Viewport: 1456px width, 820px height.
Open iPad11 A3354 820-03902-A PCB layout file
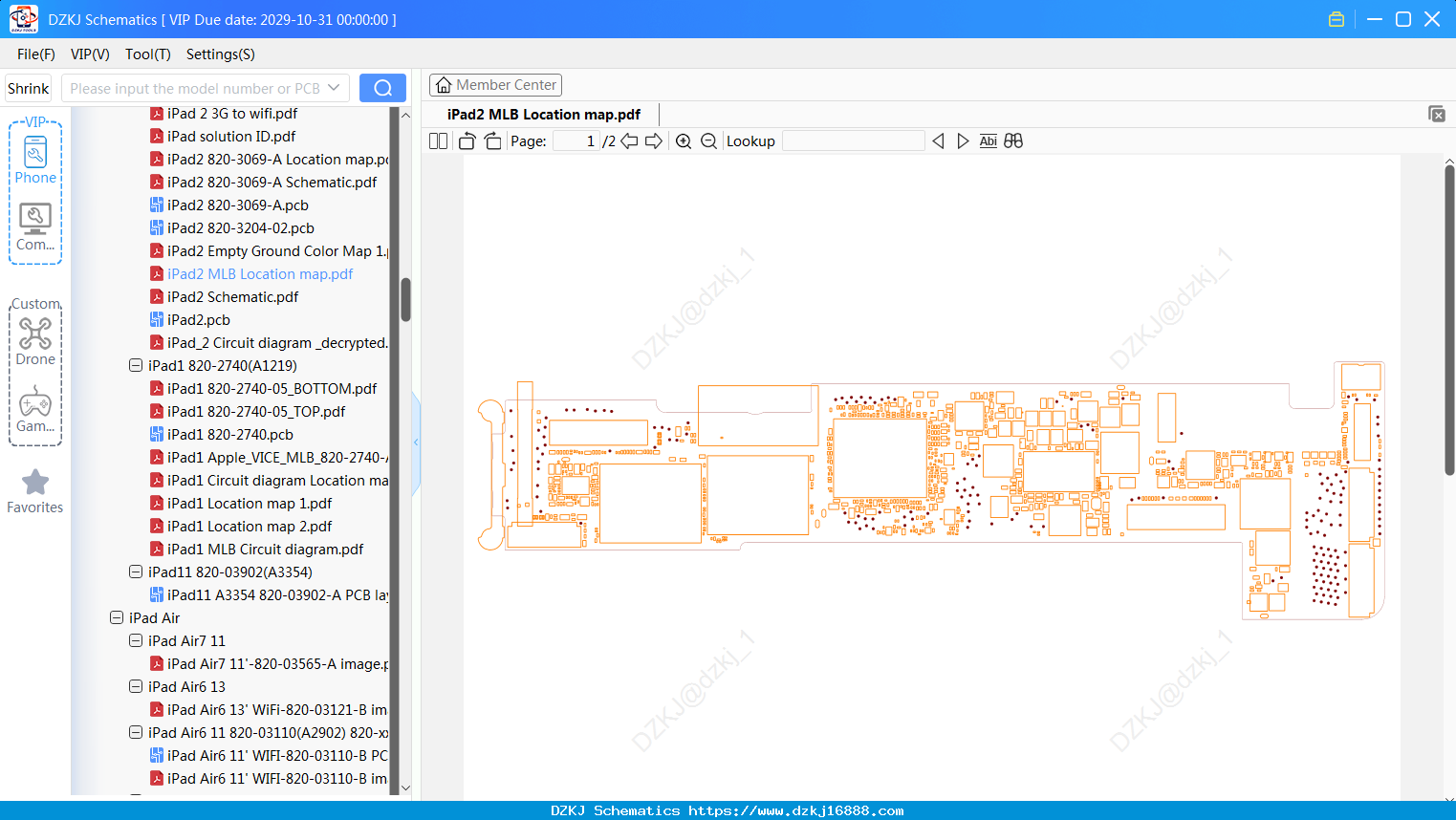pyautogui.click(x=278, y=595)
